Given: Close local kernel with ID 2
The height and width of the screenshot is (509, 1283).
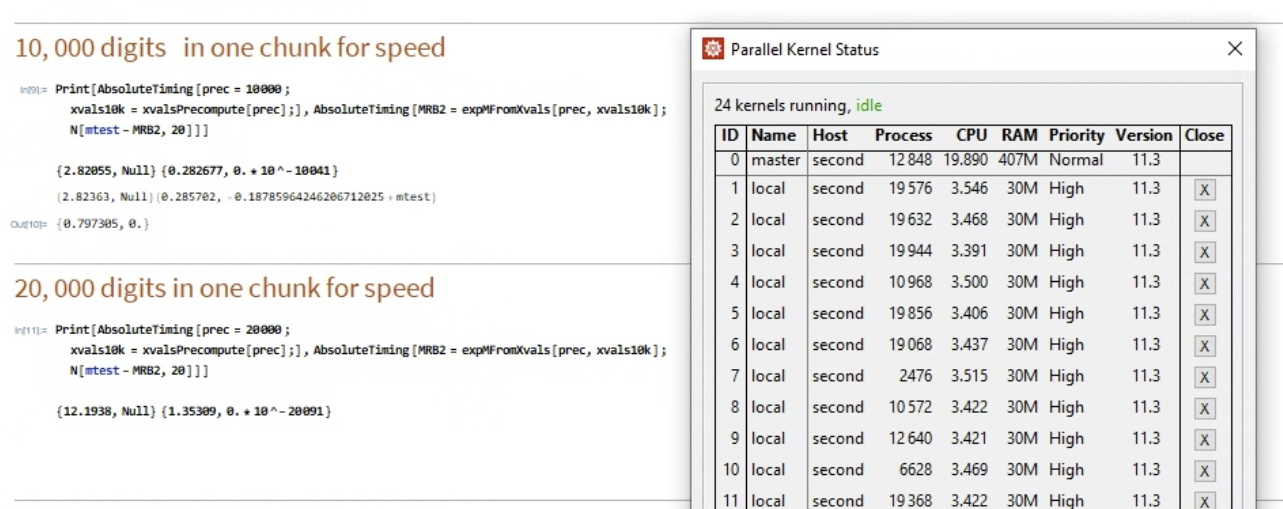Looking at the screenshot, I should tap(1206, 220).
